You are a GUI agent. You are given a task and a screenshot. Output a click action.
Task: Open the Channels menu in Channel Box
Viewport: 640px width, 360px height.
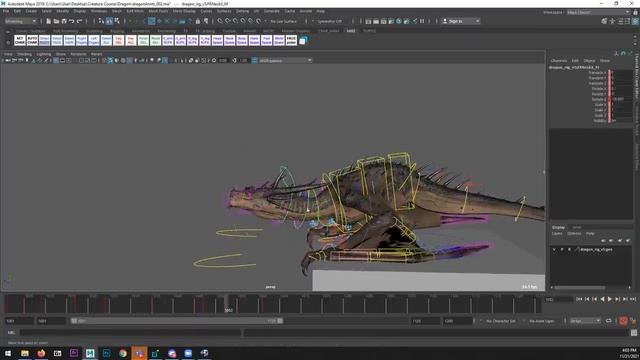pos(559,60)
